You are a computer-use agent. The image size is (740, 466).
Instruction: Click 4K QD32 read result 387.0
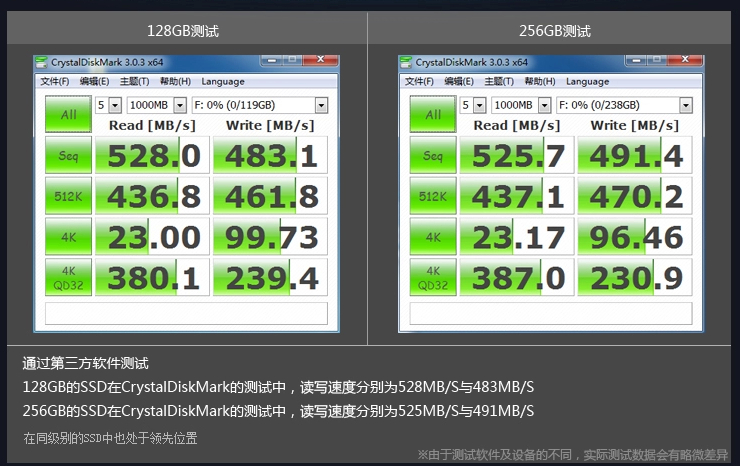coord(517,277)
